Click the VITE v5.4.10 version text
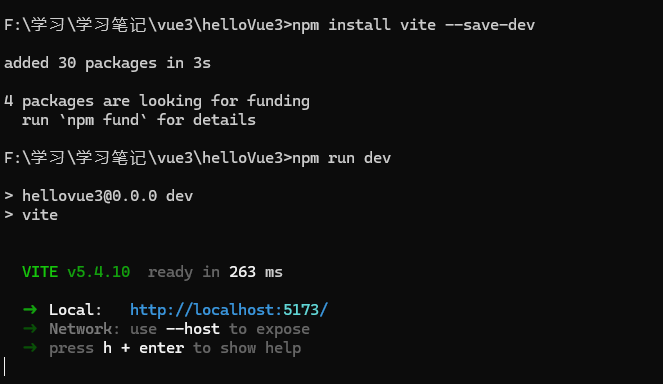 [x=76, y=272]
